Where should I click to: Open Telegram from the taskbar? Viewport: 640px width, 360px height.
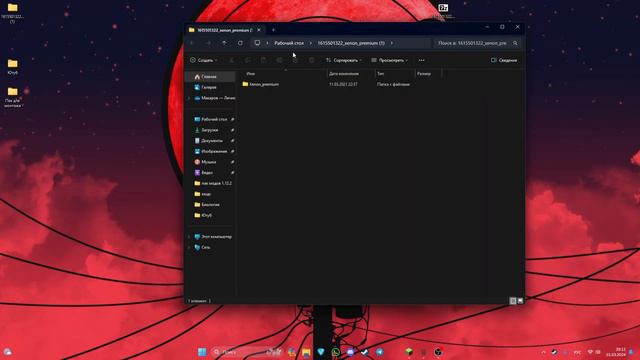[379, 352]
